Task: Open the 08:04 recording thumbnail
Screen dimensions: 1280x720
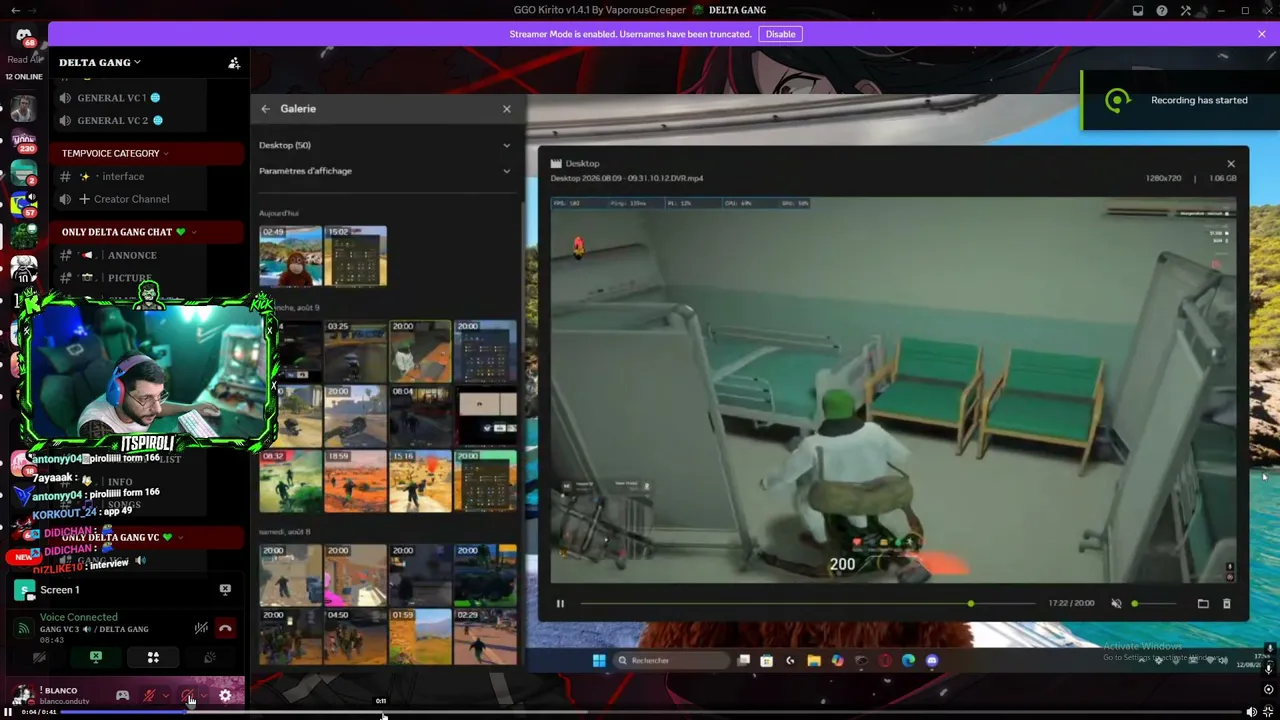Action: pos(420,416)
